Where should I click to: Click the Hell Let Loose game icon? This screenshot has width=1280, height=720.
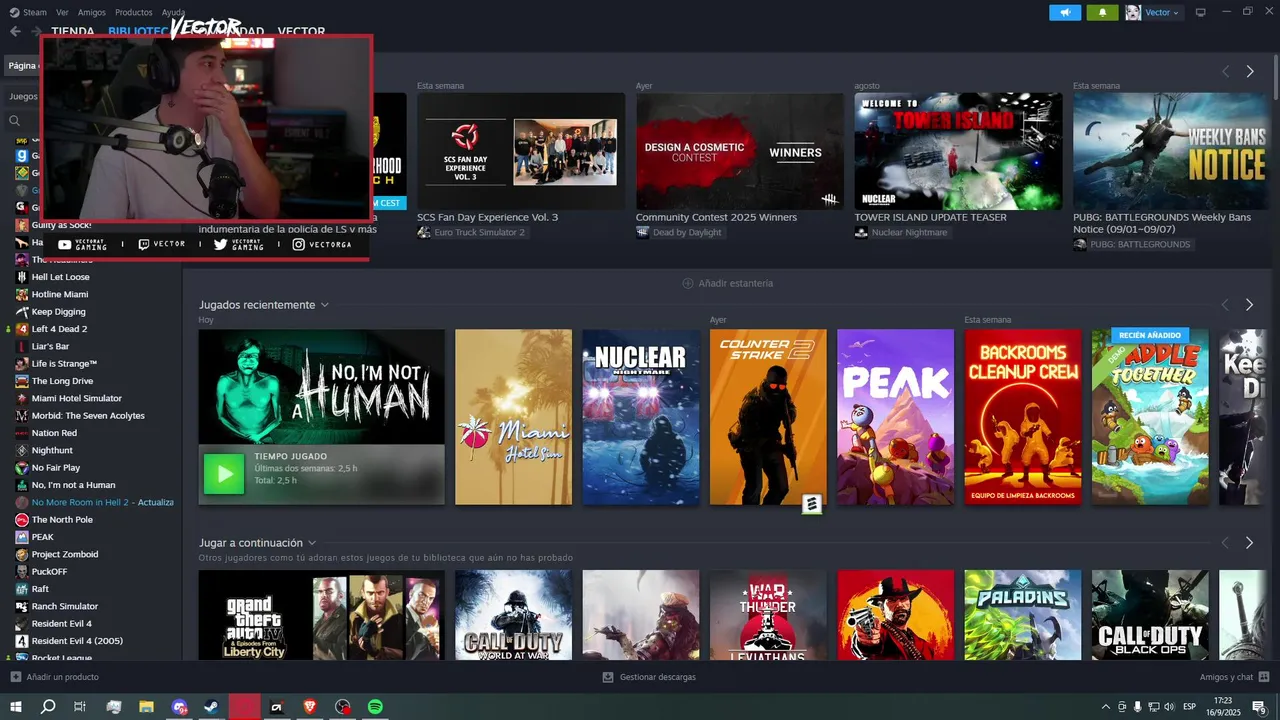click(22, 277)
